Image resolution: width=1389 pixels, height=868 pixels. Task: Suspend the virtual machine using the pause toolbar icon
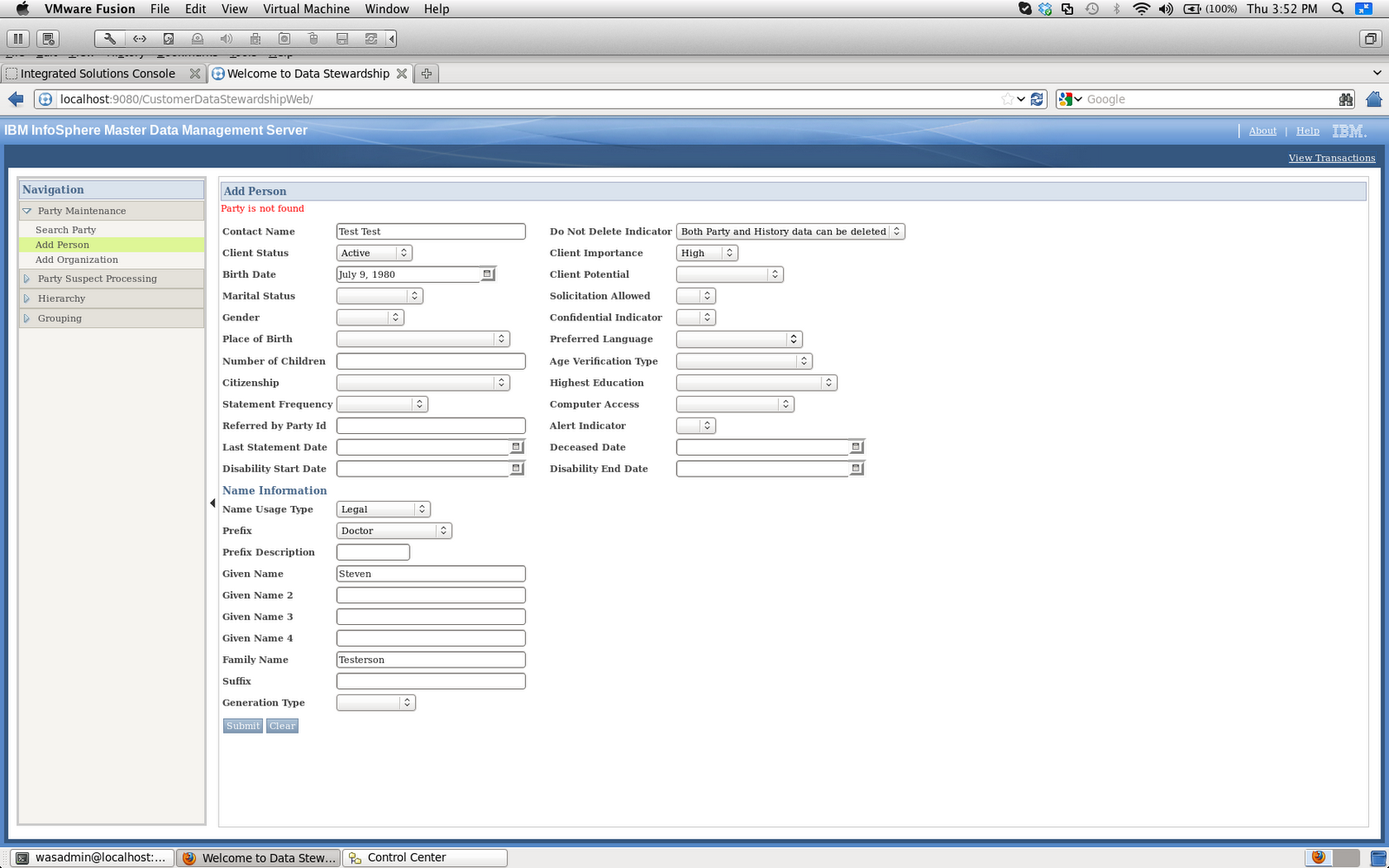click(17, 38)
